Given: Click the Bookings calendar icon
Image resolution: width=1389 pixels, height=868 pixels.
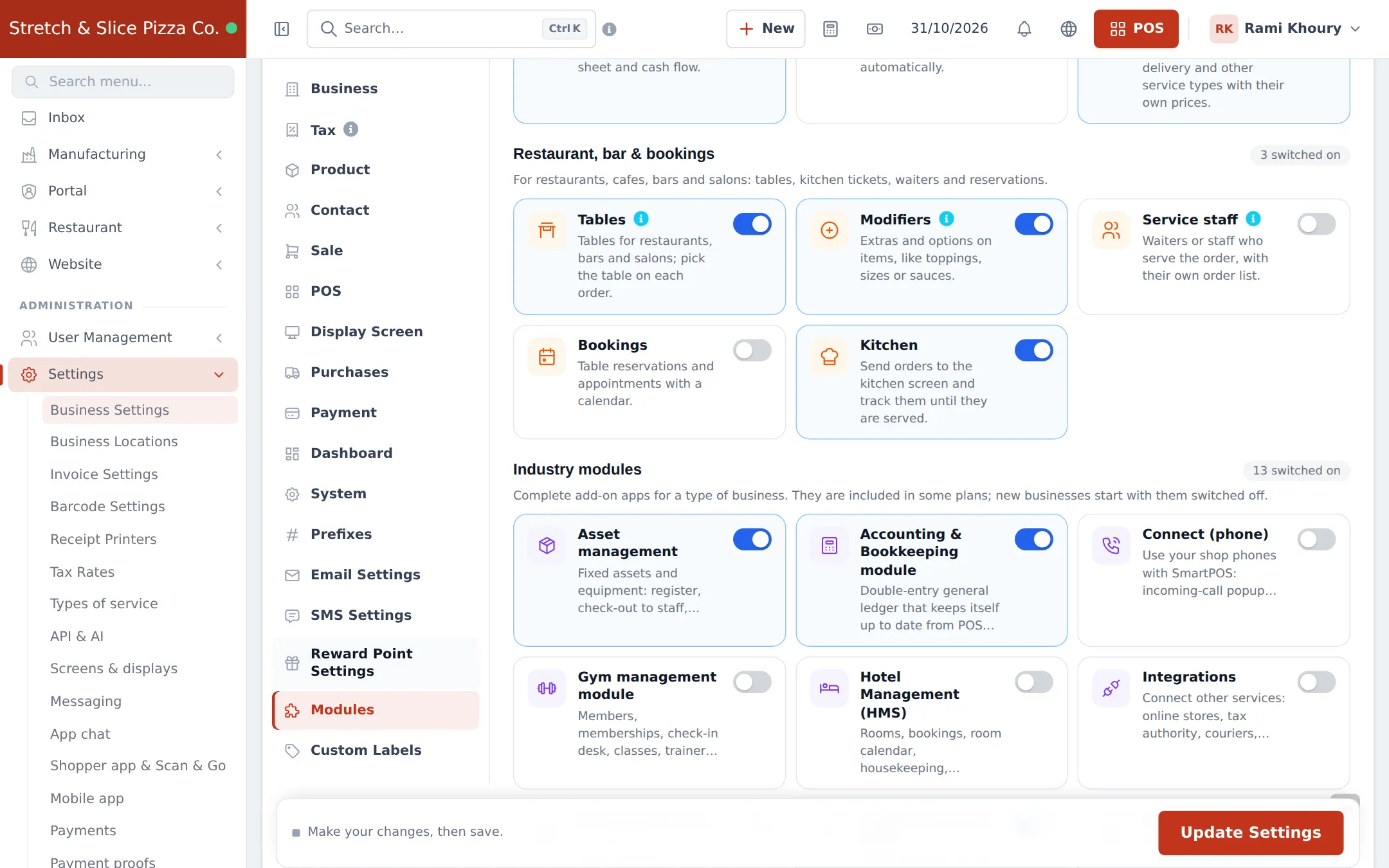Looking at the screenshot, I should [x=547, y=356].
